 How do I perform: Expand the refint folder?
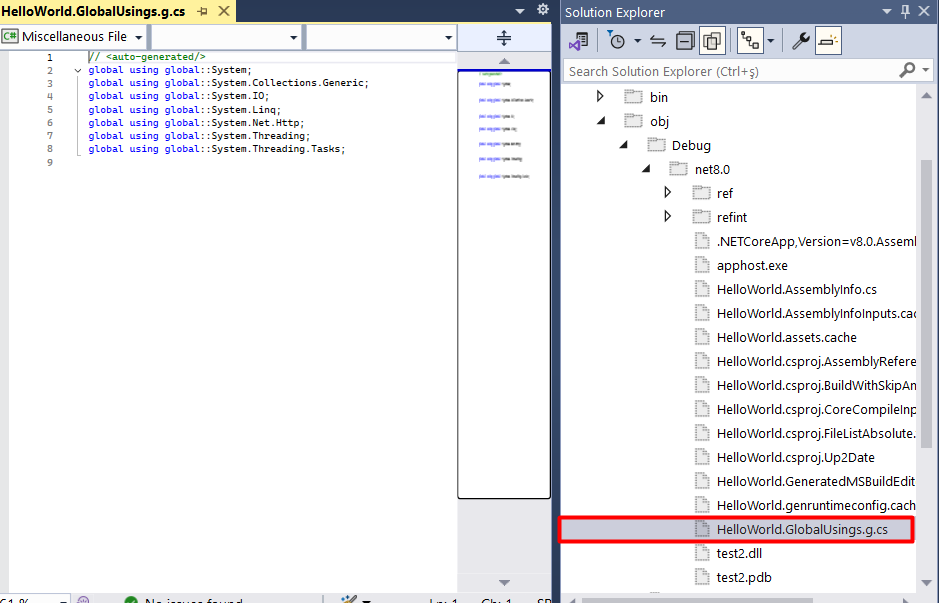(x=668, y=216)
